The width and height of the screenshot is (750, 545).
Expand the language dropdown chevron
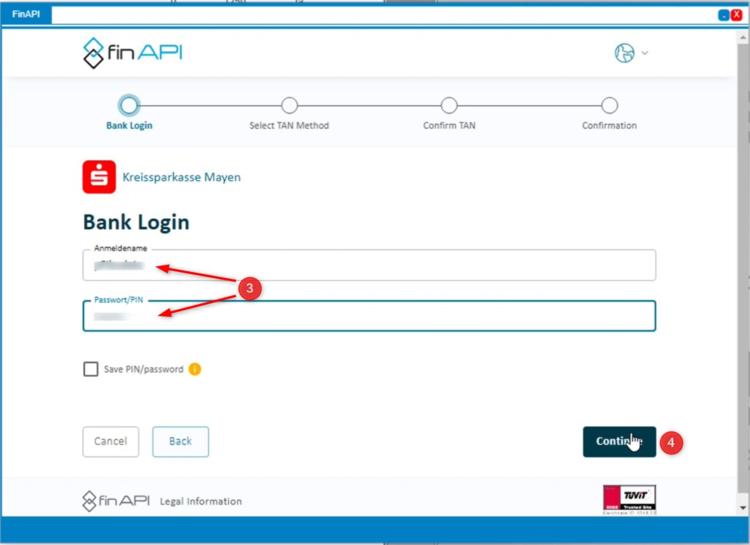pyautogui.click(x=645, y=53)
